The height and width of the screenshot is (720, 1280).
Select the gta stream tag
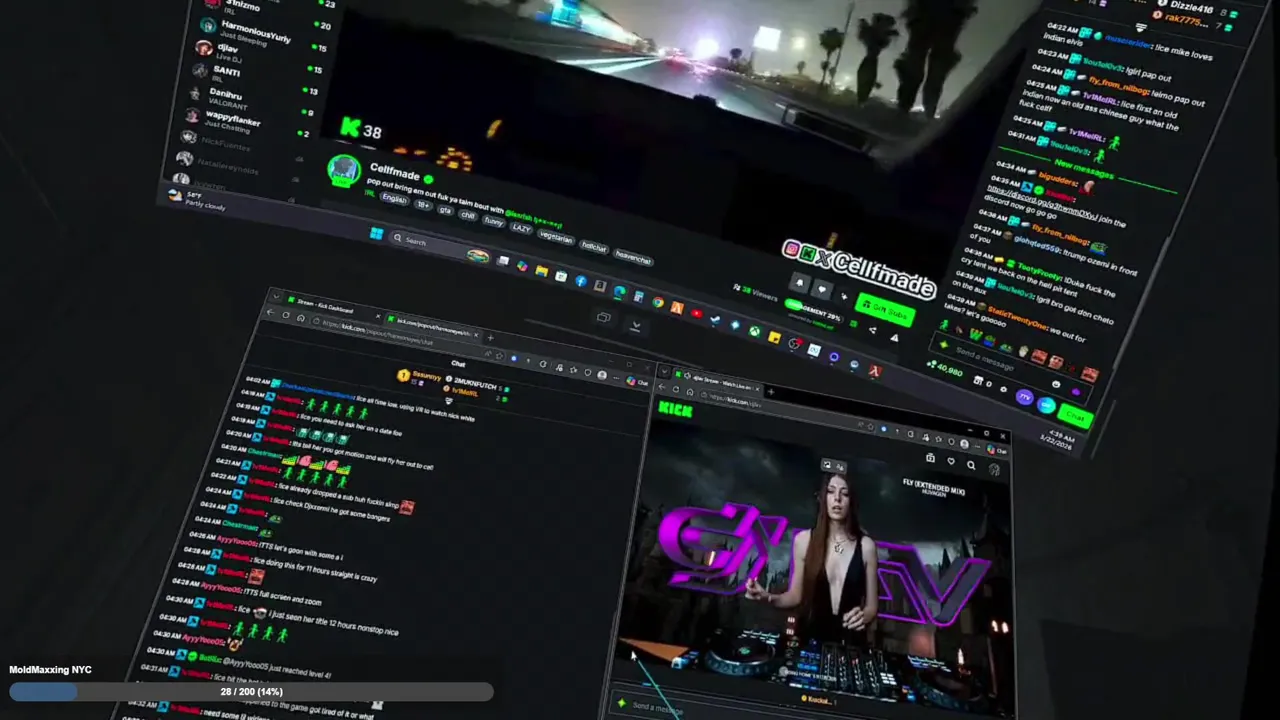click(x=444, y=211)
